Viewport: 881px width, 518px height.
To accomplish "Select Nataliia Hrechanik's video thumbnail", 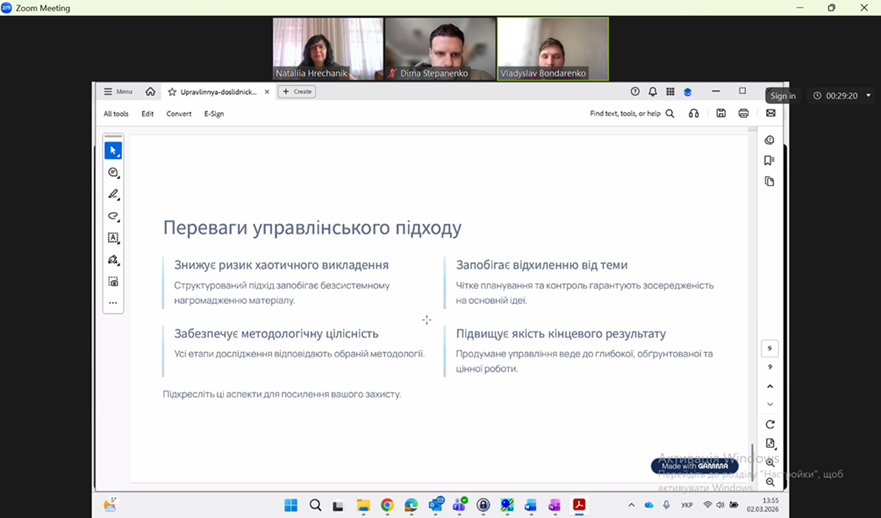I will pos(328,49).
